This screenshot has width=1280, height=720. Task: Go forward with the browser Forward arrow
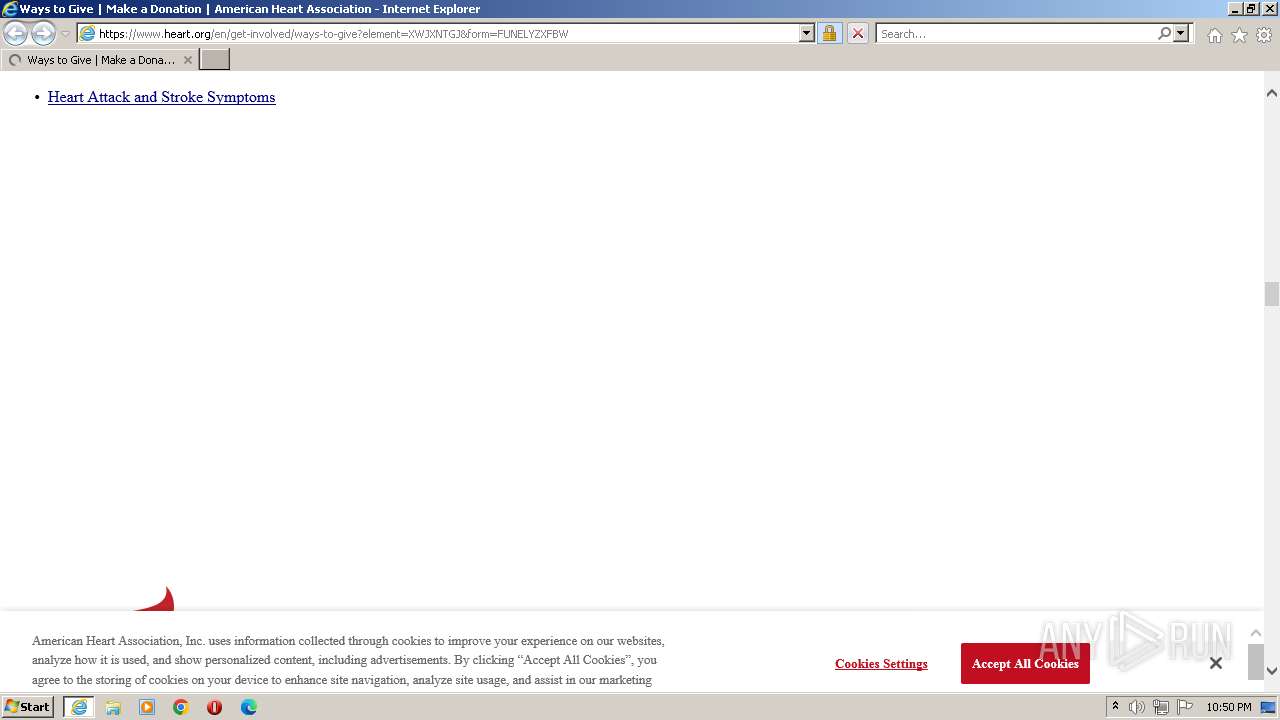[43, 33]
